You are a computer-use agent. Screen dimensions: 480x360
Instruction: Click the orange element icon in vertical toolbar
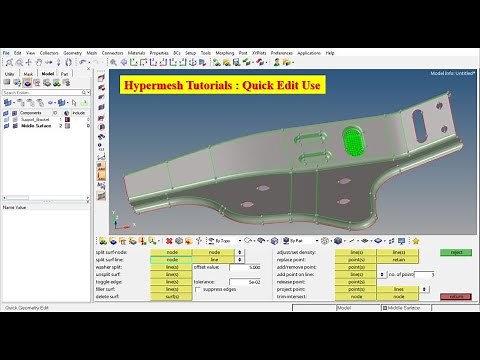[x=101, y=166]
